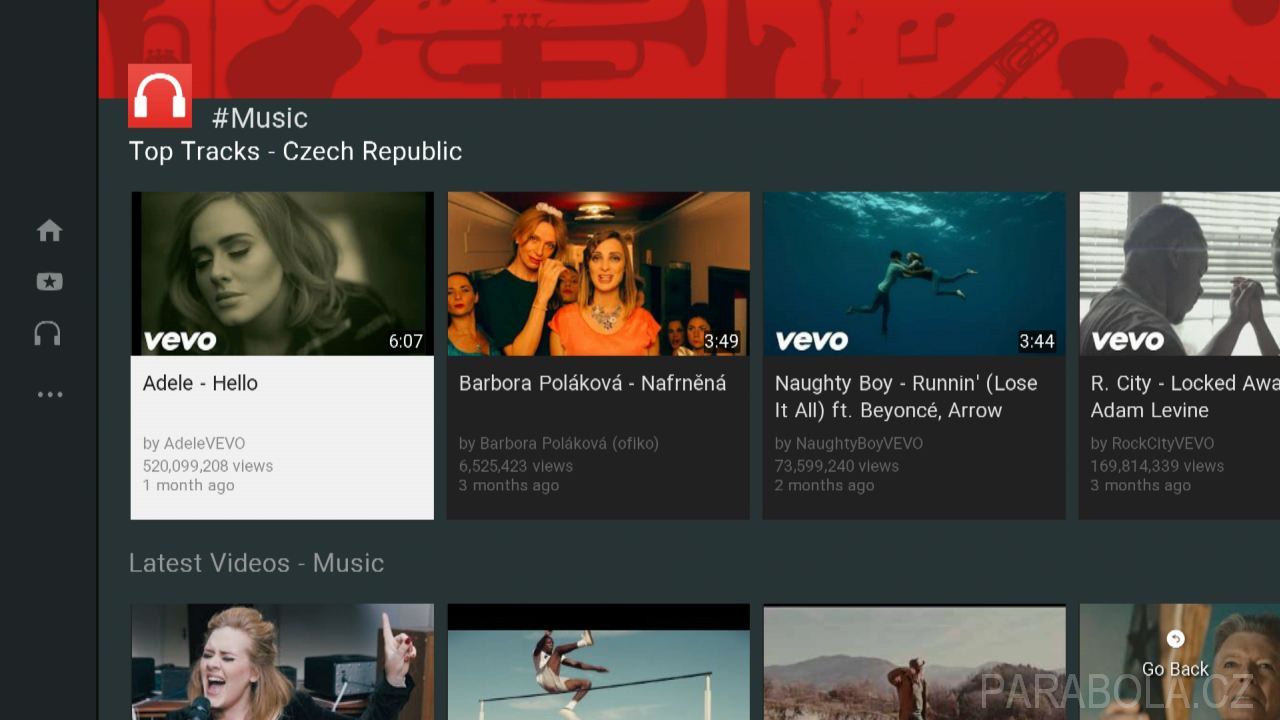Click the 2 months ago text
The image size is (1280, 720).
(x=824, y=485)
